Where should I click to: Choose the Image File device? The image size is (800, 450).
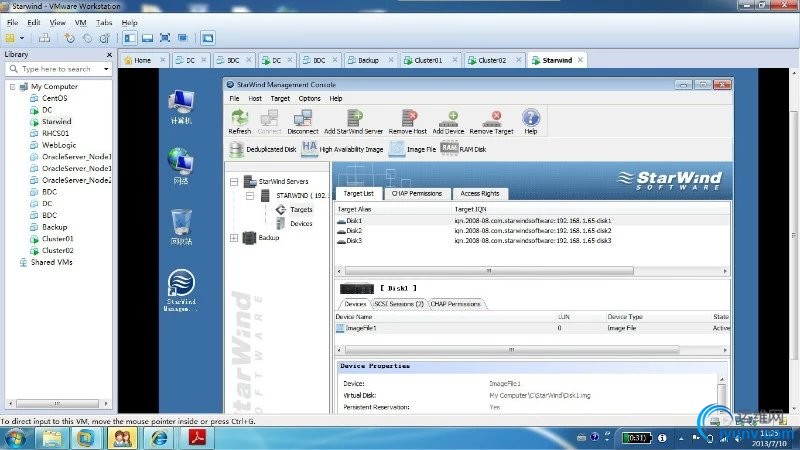click(412, 149)
